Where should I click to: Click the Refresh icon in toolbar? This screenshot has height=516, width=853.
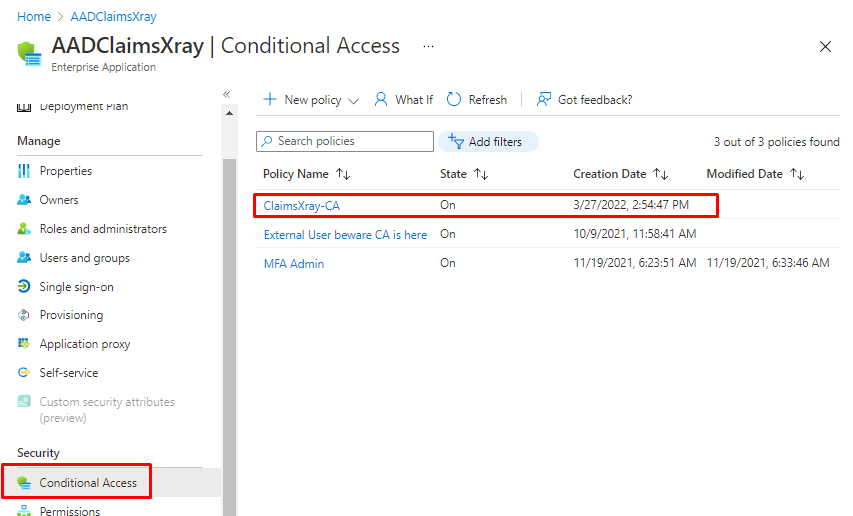[454, 100]
